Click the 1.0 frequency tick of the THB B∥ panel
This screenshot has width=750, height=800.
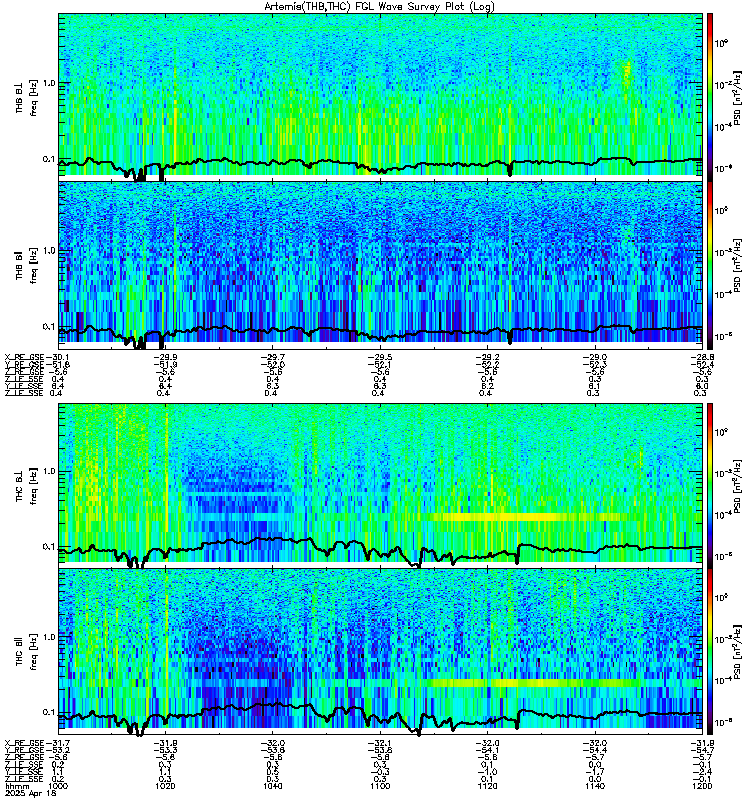click(49, 251)
